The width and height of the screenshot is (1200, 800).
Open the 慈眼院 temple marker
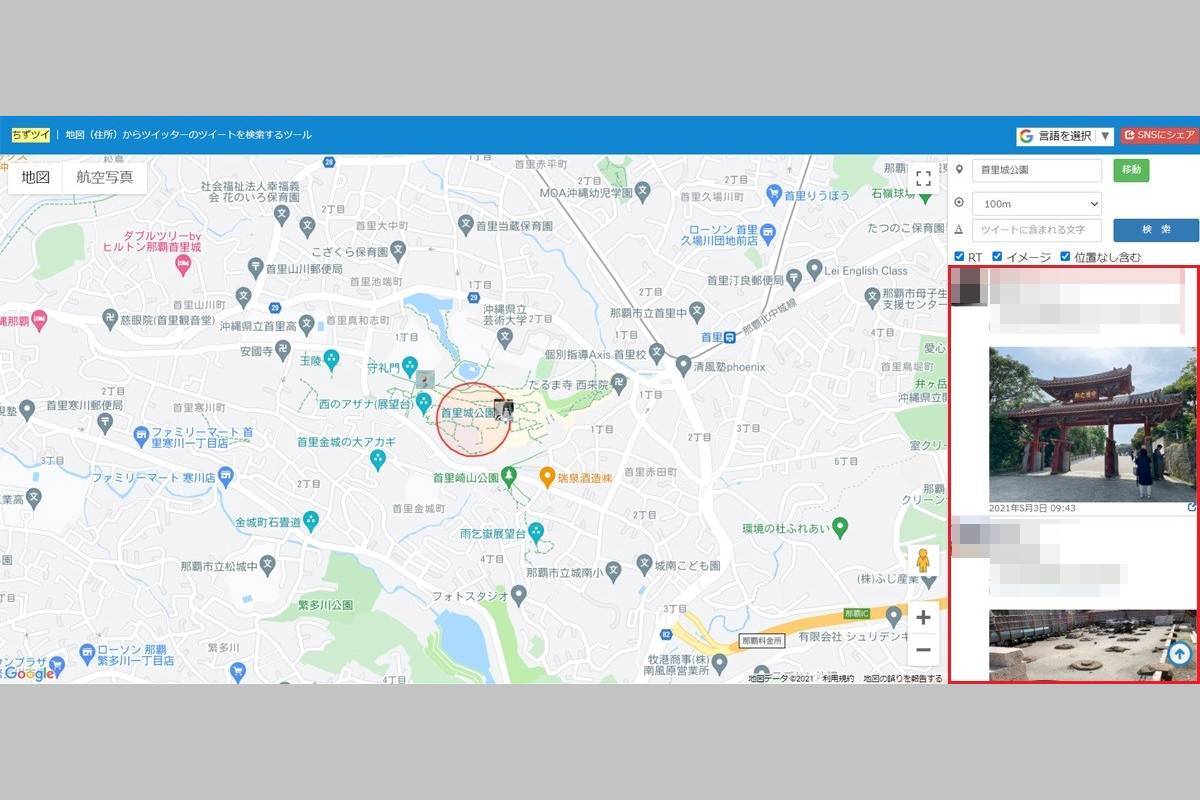click(x=110, y=320)
